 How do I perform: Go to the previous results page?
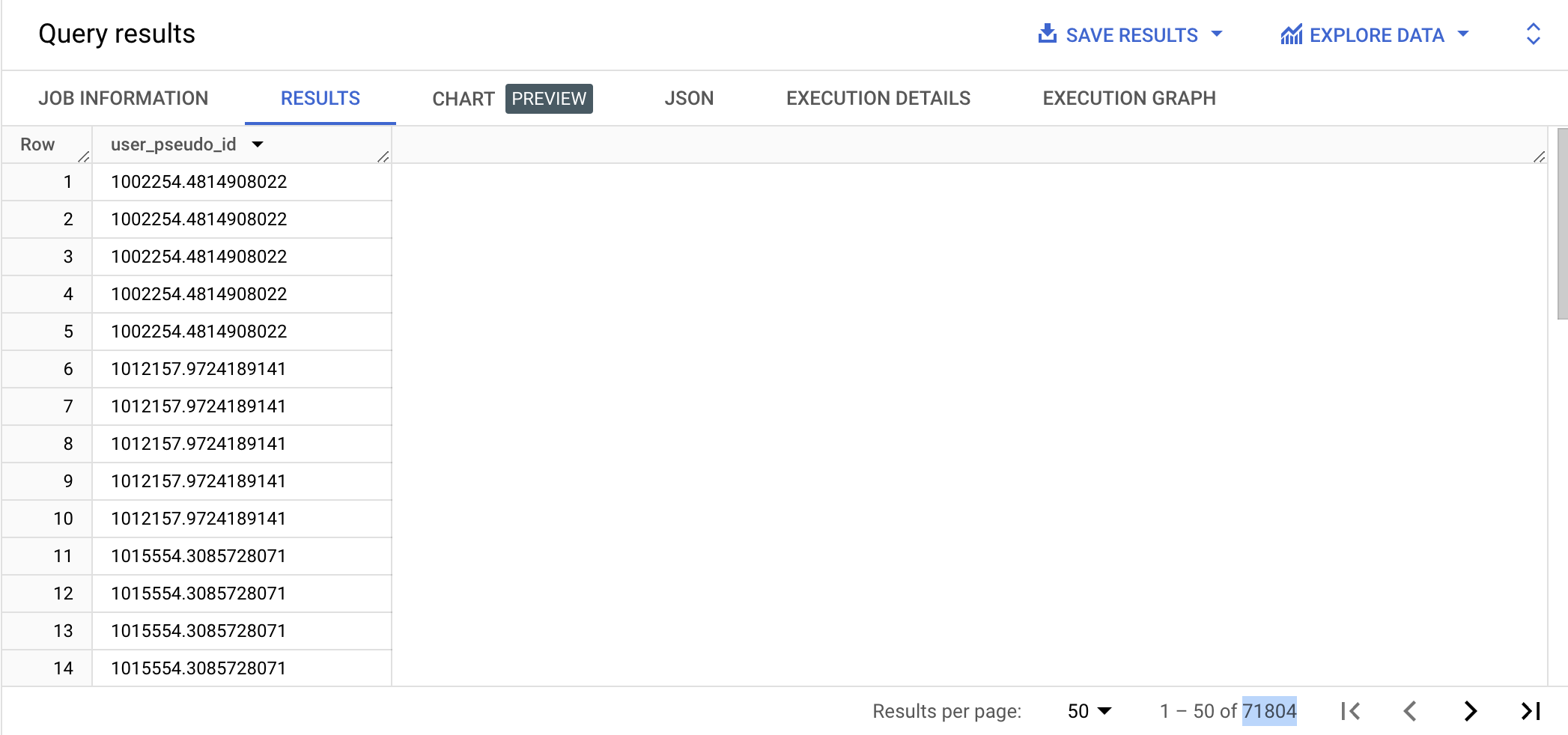pos(1410,711)
